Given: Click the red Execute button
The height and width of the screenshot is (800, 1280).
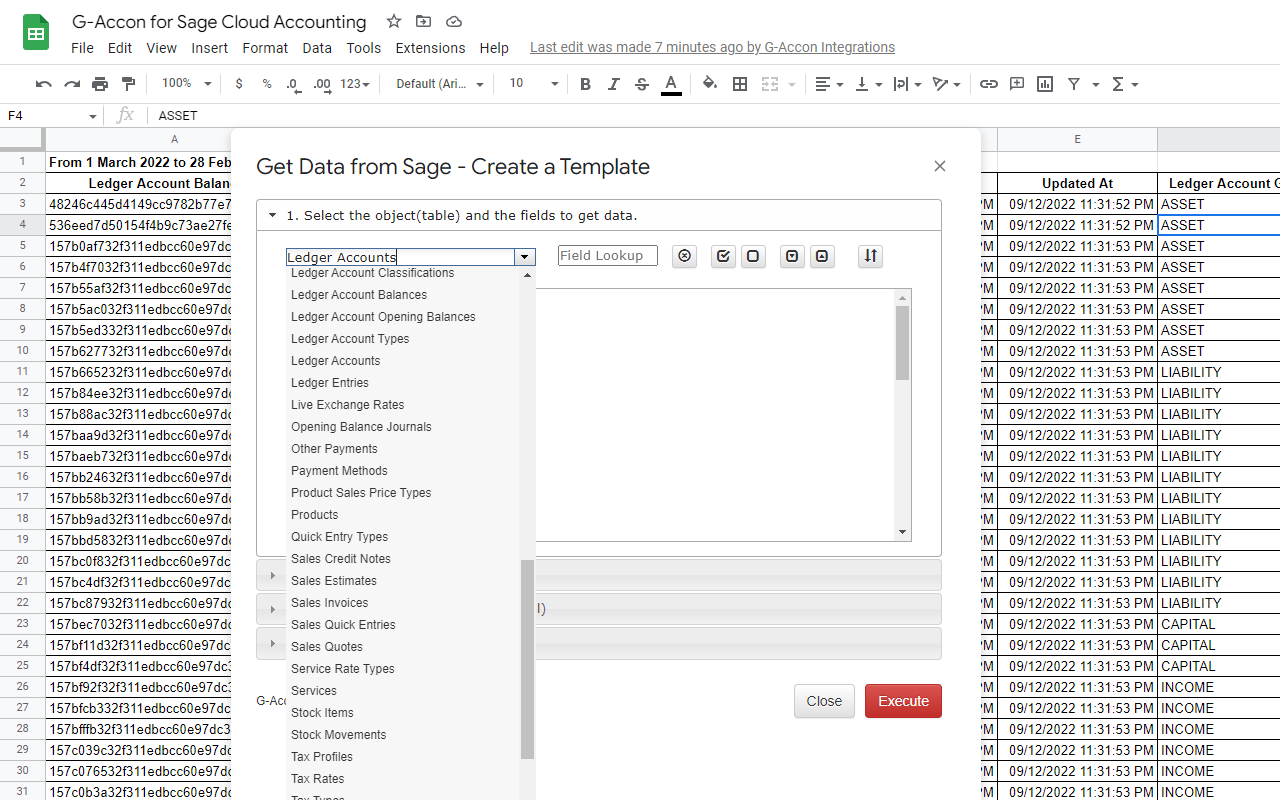Looking at the screenshot, I should click(x=903, y=701).
